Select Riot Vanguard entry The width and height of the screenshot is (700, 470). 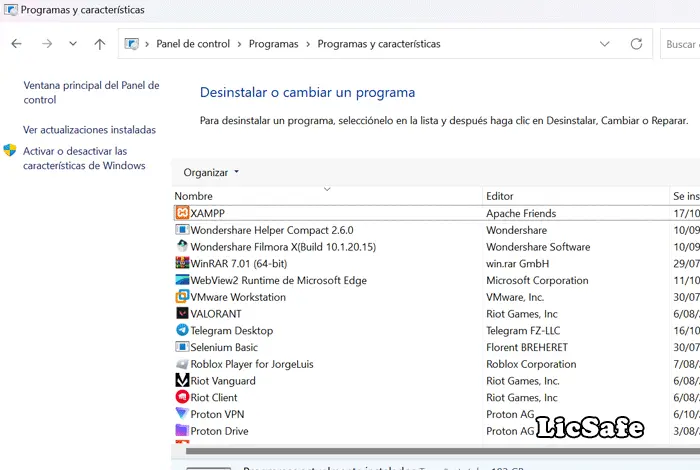coord(223,381)
